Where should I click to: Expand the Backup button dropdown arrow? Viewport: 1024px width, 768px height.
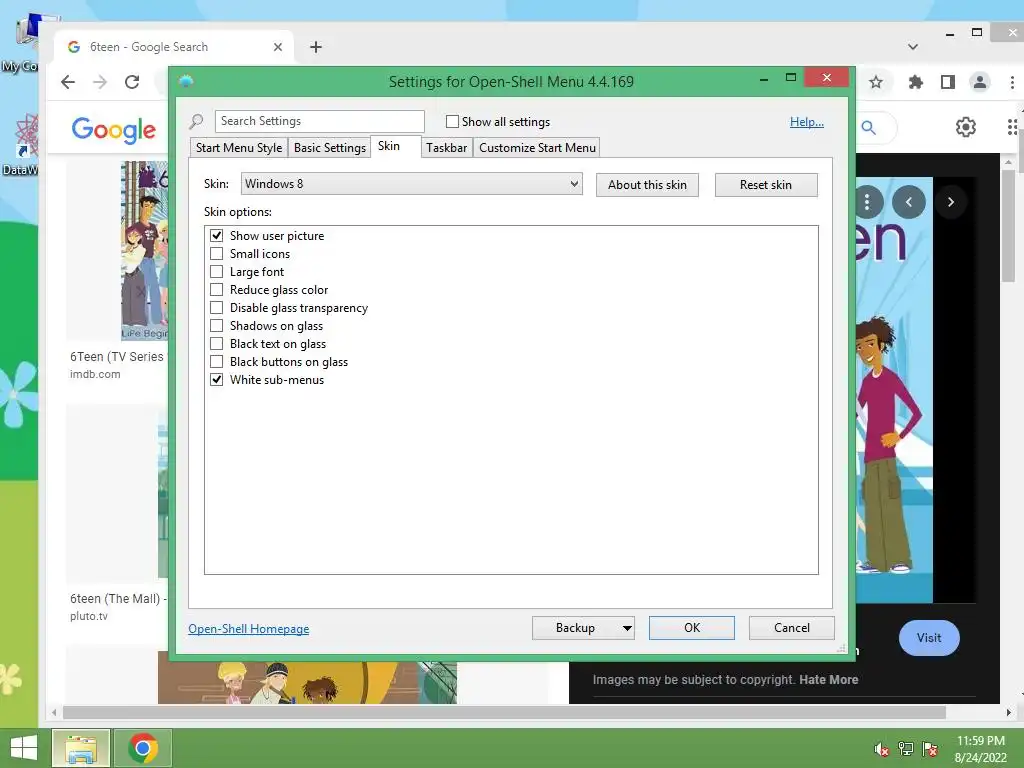click(x=627, y=628)
